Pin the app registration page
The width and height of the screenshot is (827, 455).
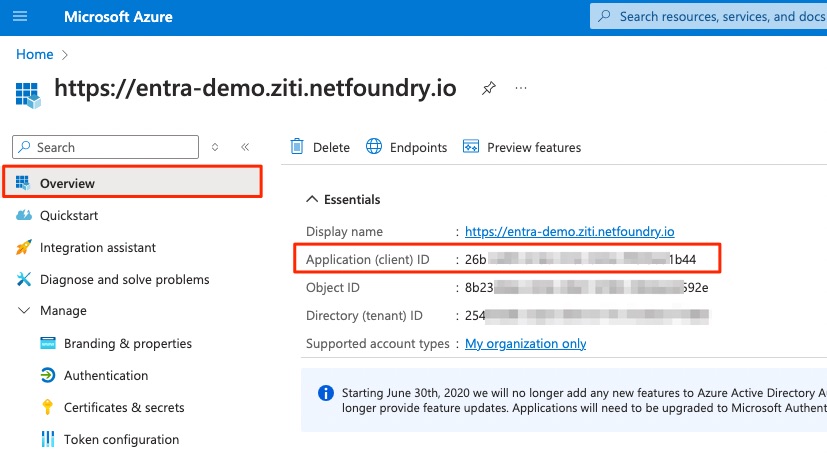pyautogui.click(x=488, y=88)
